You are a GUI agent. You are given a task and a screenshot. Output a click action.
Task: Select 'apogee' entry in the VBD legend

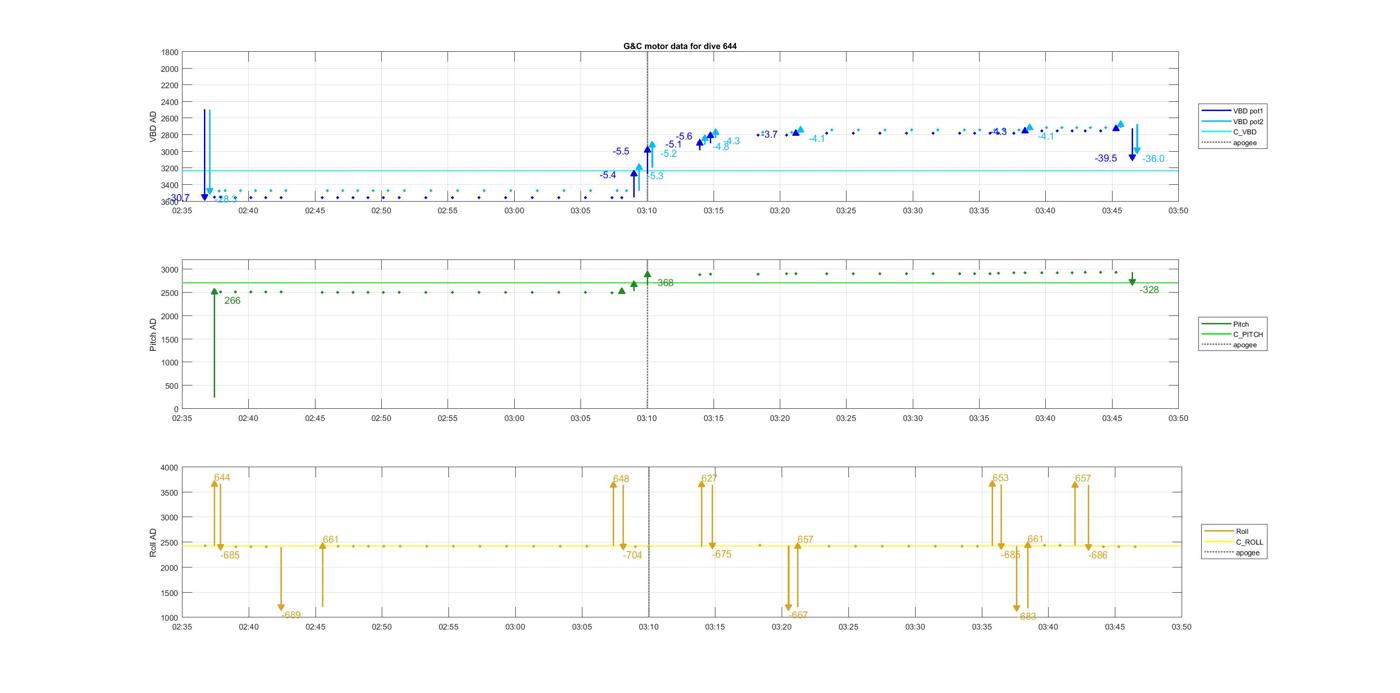click(1230, 142)
